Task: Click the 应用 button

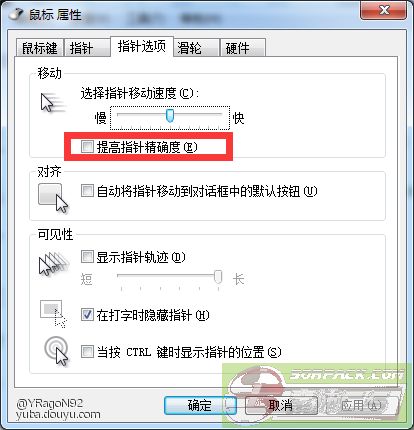Action: pyautogui.click(x=361, y=405)
